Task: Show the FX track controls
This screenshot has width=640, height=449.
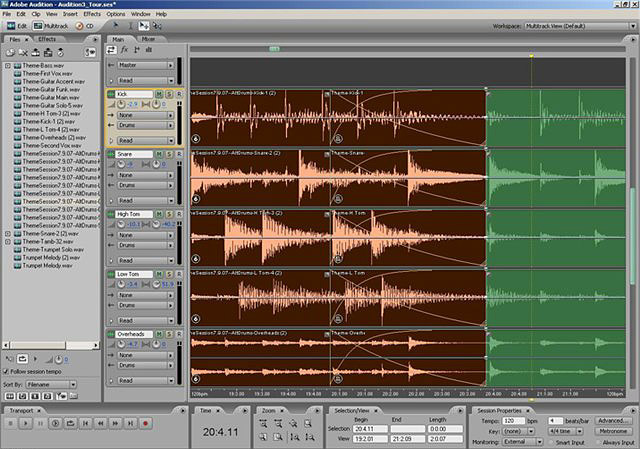Action: point(124,49)
